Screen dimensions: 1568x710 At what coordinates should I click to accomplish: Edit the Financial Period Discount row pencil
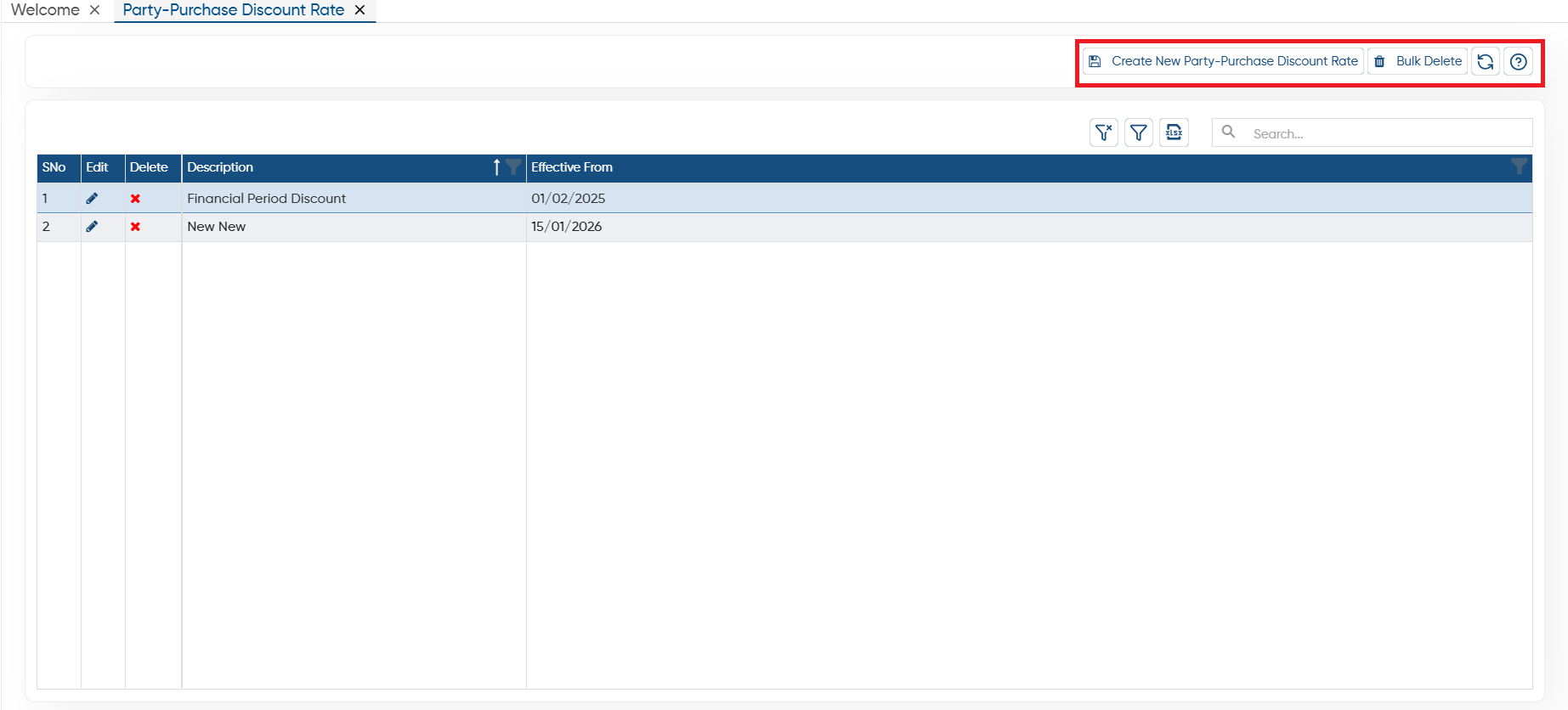pyautogui.click(x=92, y=198)
